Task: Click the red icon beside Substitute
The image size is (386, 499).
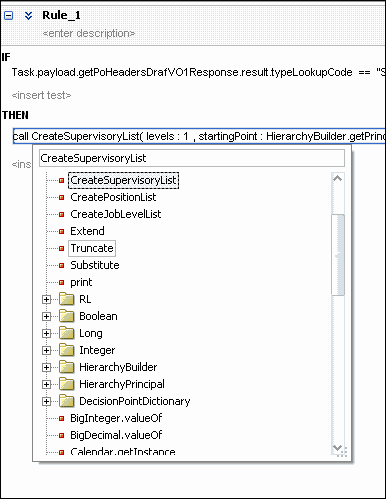Action: click(61, 266)
